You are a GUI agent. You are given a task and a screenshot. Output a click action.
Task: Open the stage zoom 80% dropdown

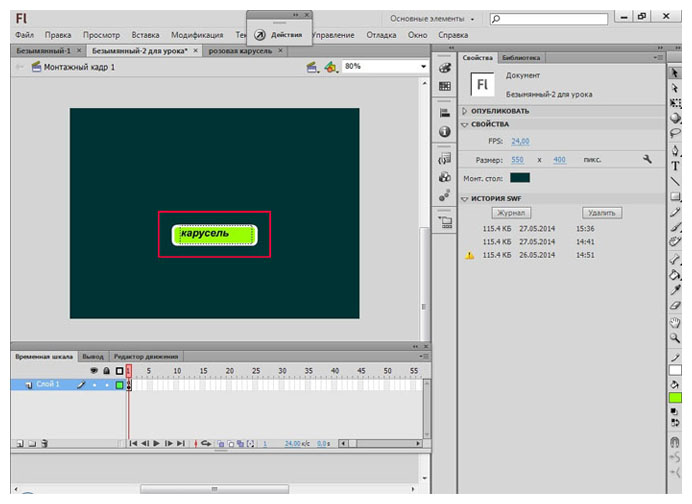(423, 67)
